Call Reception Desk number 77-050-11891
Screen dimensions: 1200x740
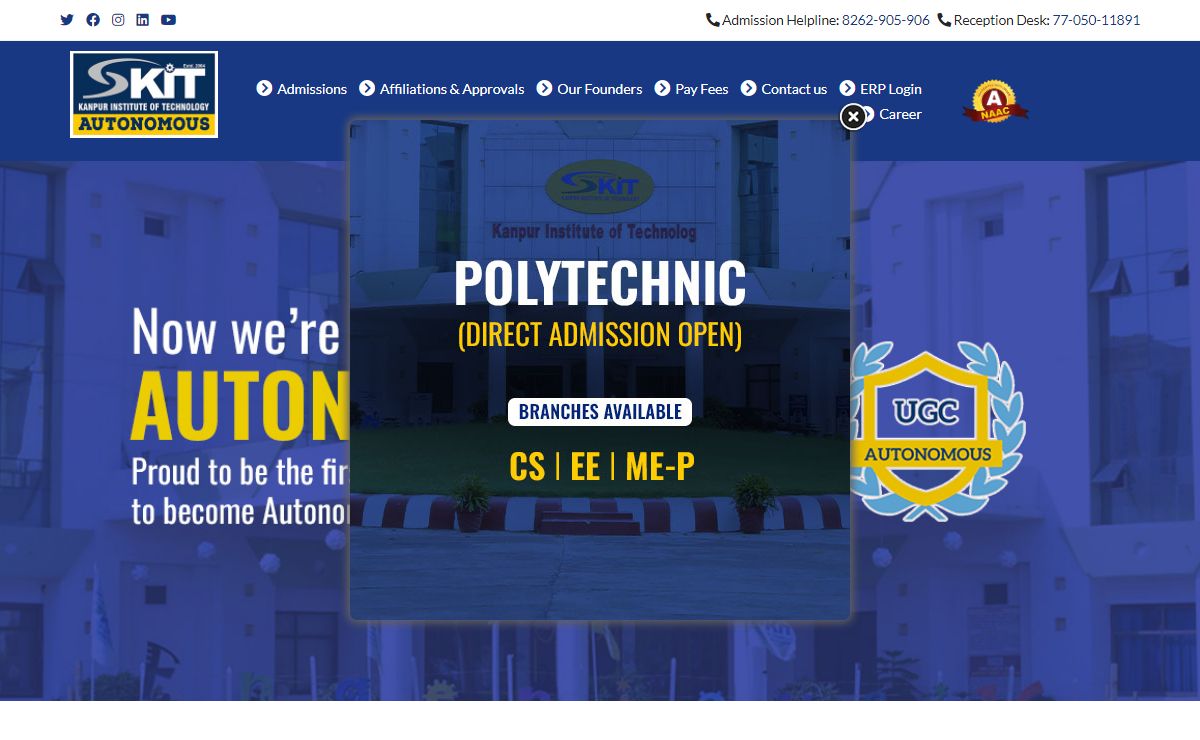tap(1096, 20)
